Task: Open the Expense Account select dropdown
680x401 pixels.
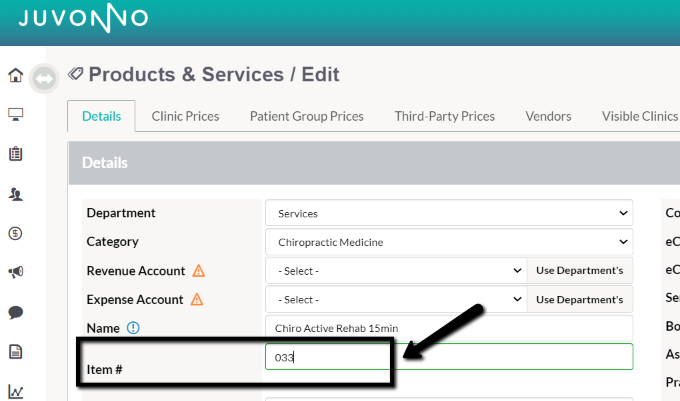Action: (396, 299)
